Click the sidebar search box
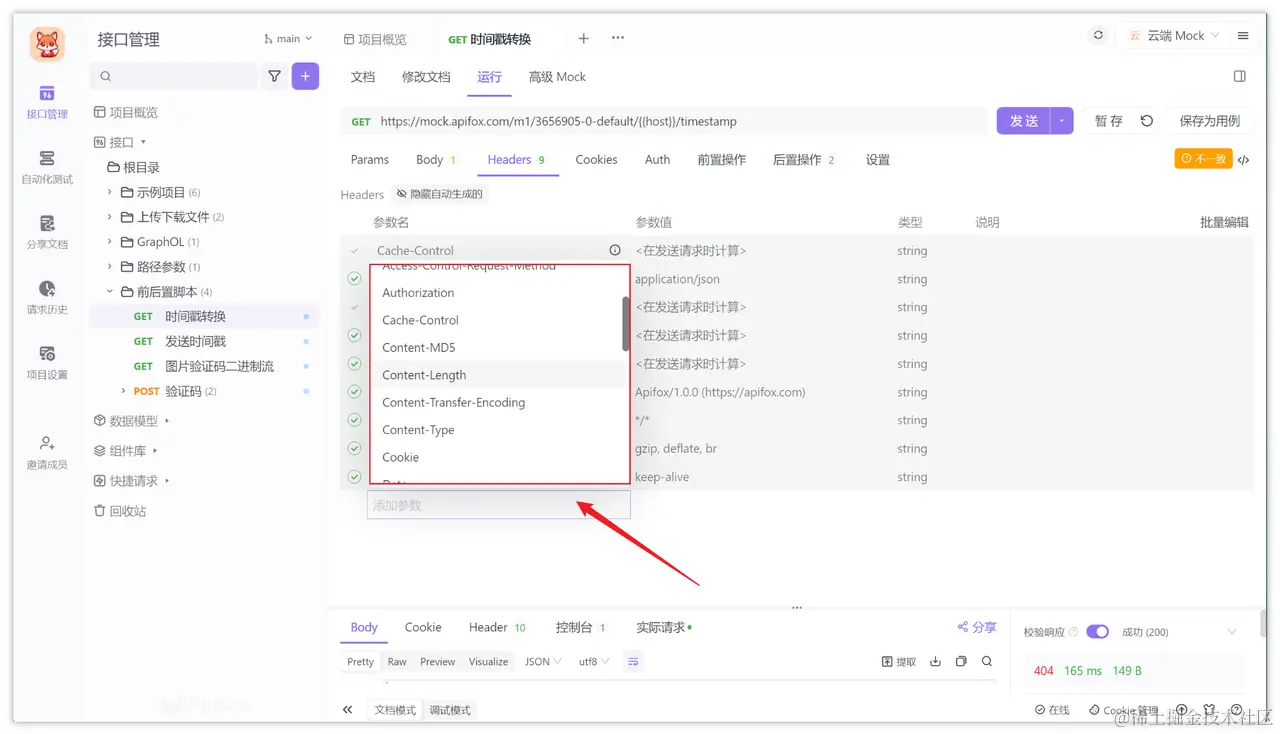This screenshot has width=1280, height=734. [173, 76]
